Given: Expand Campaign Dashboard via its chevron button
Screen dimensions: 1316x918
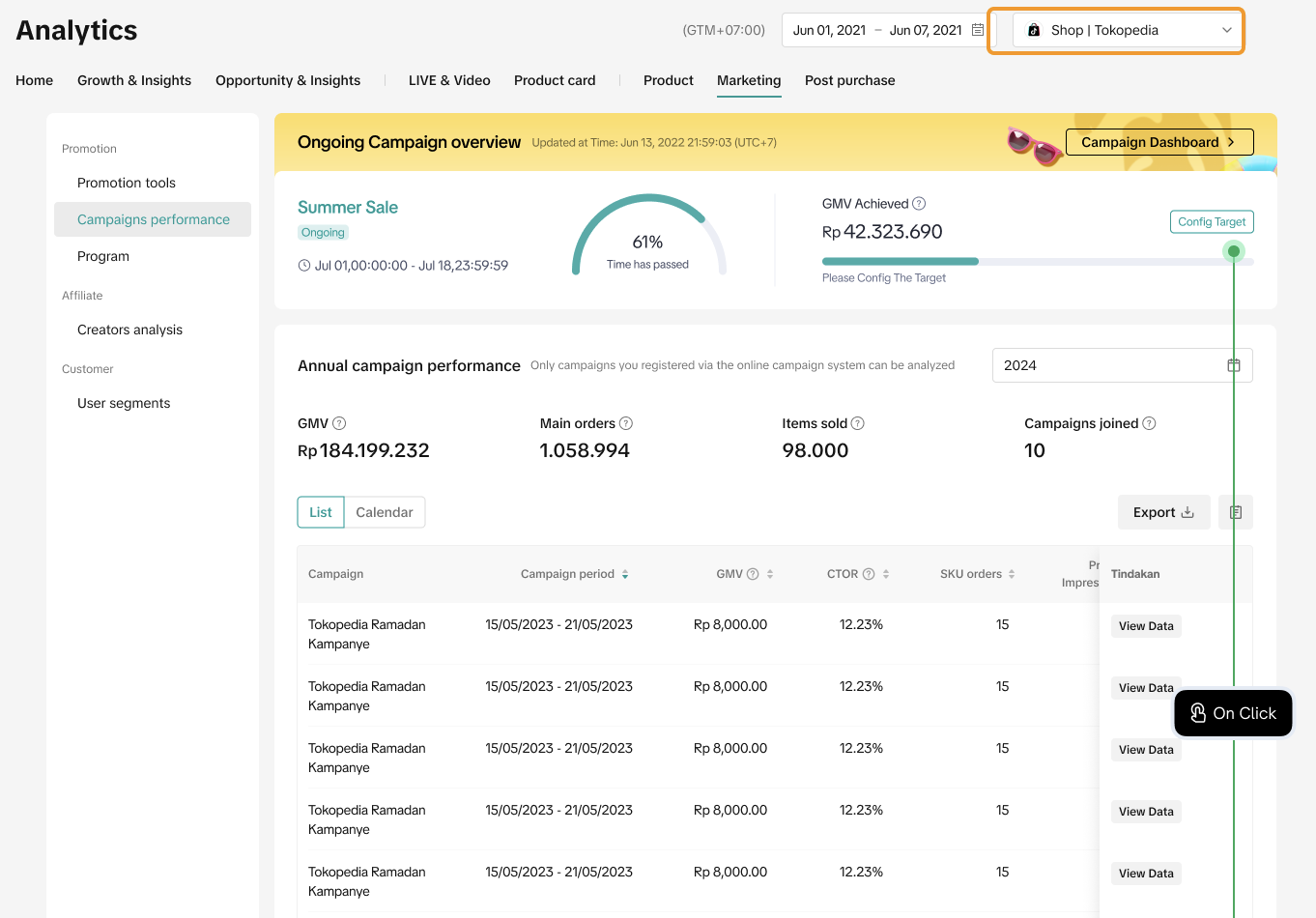Looking at the screenshot, I should pos(1231,142).
